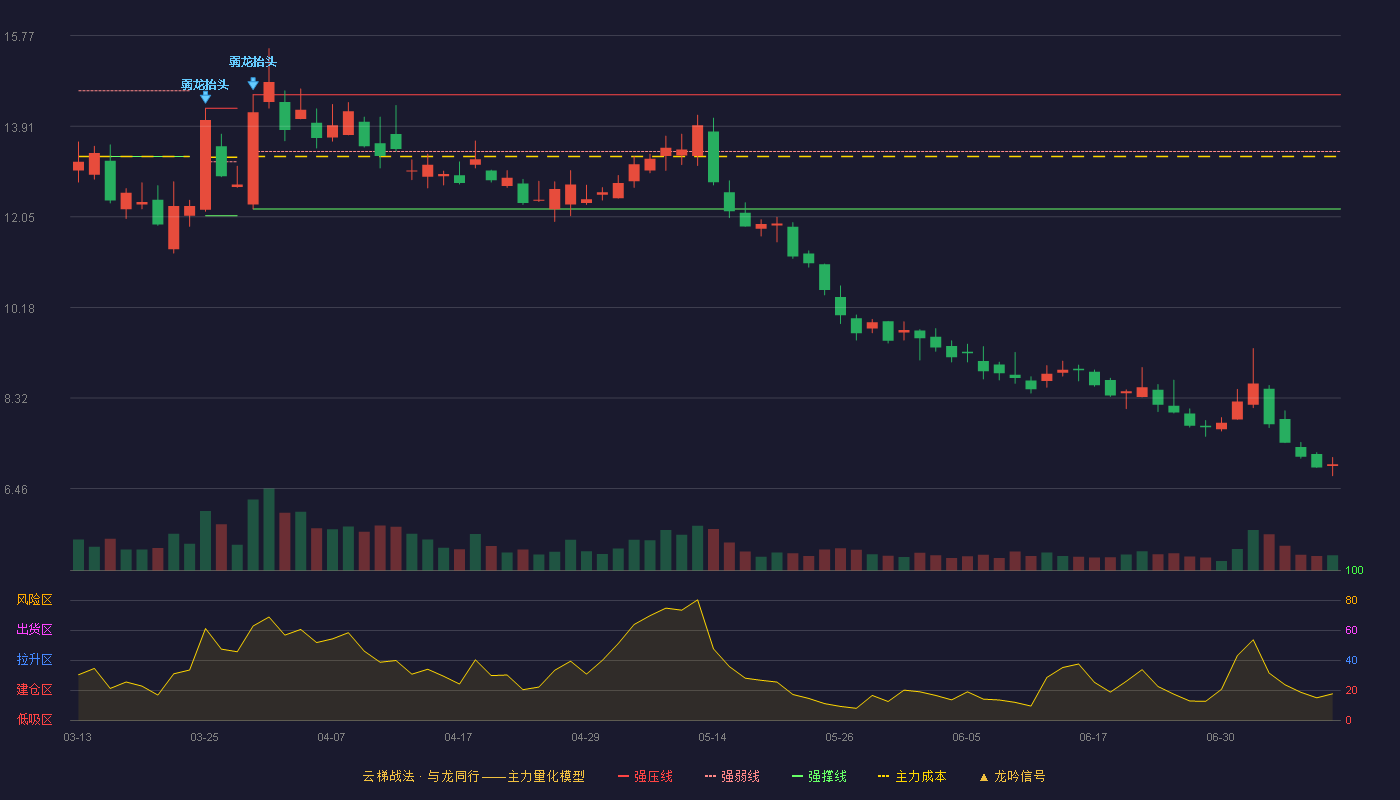
Task: Select the 出货区 zone label
Action: coord(34,630)
